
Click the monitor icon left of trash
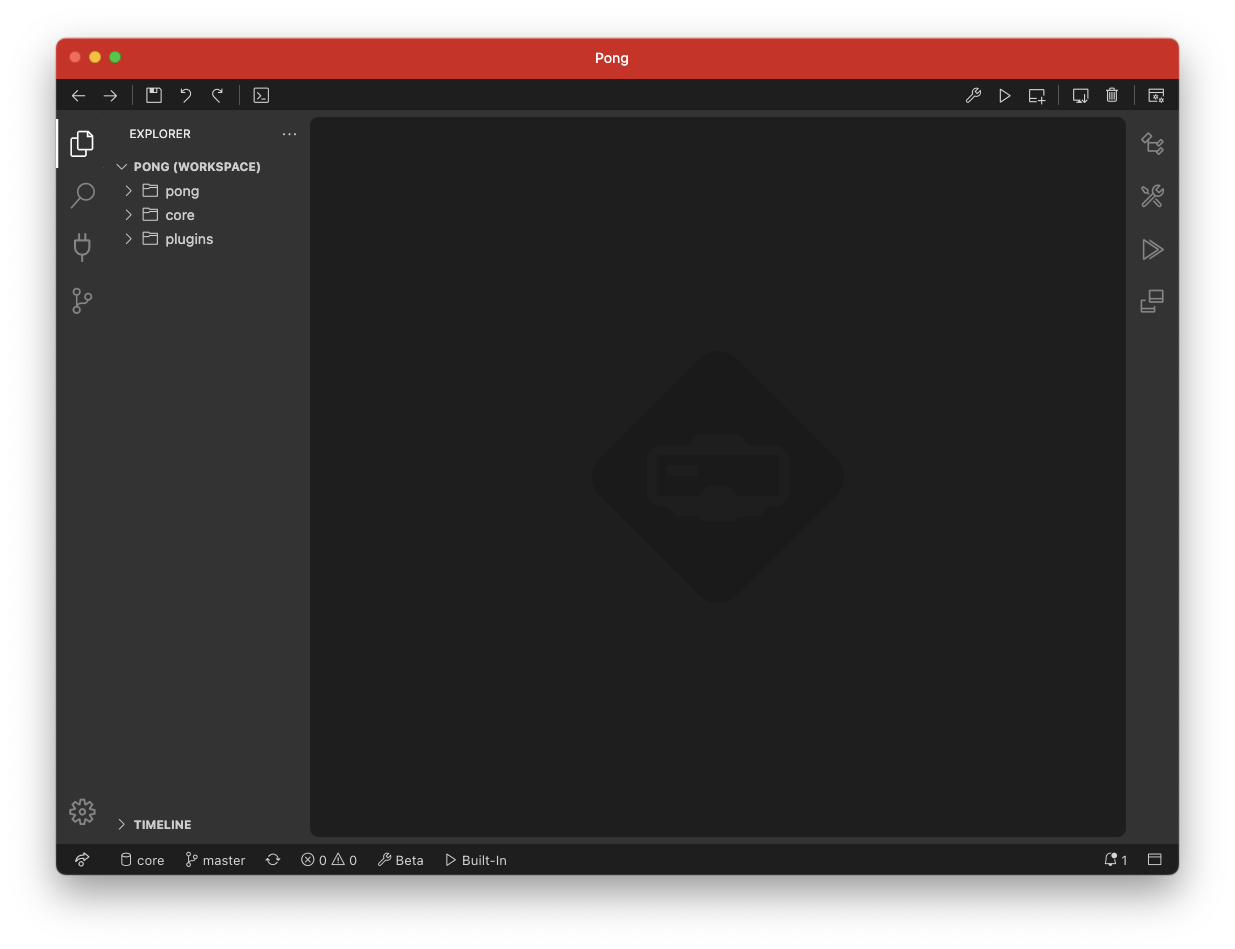pyautogui.click(x=1080, y=95)
